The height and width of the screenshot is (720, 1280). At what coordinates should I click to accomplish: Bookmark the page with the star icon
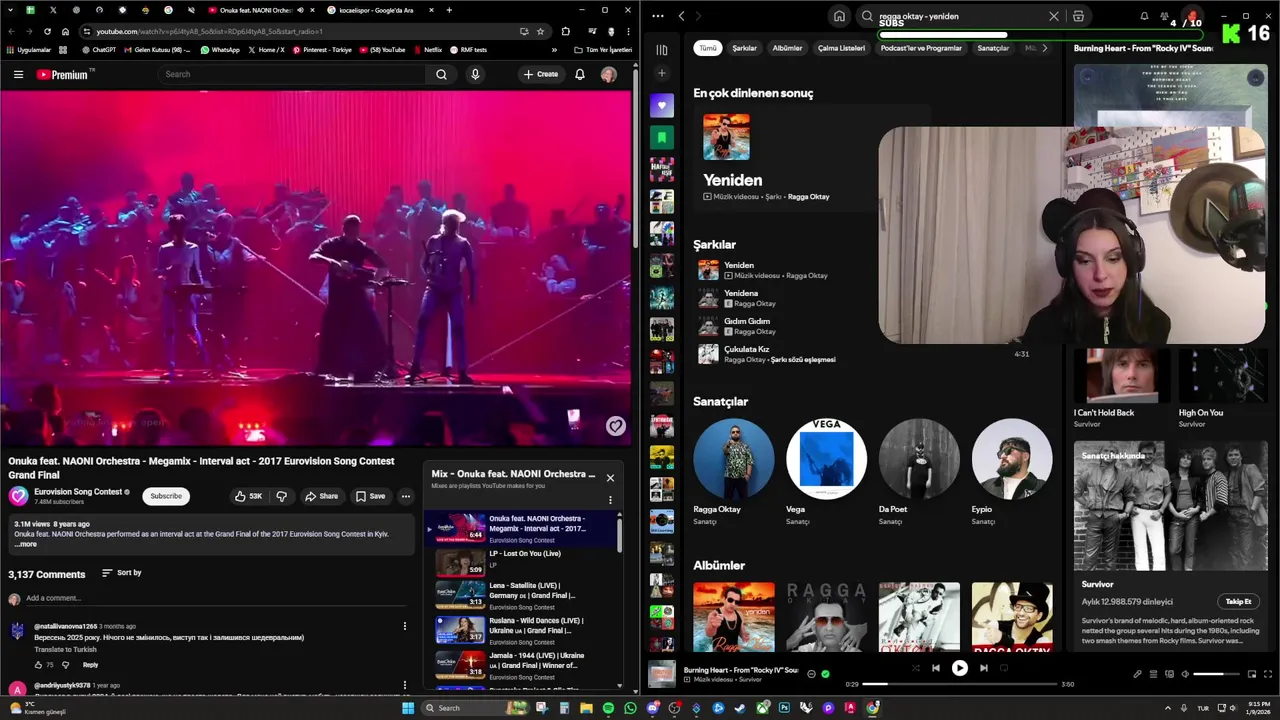[x=541, y=31]
